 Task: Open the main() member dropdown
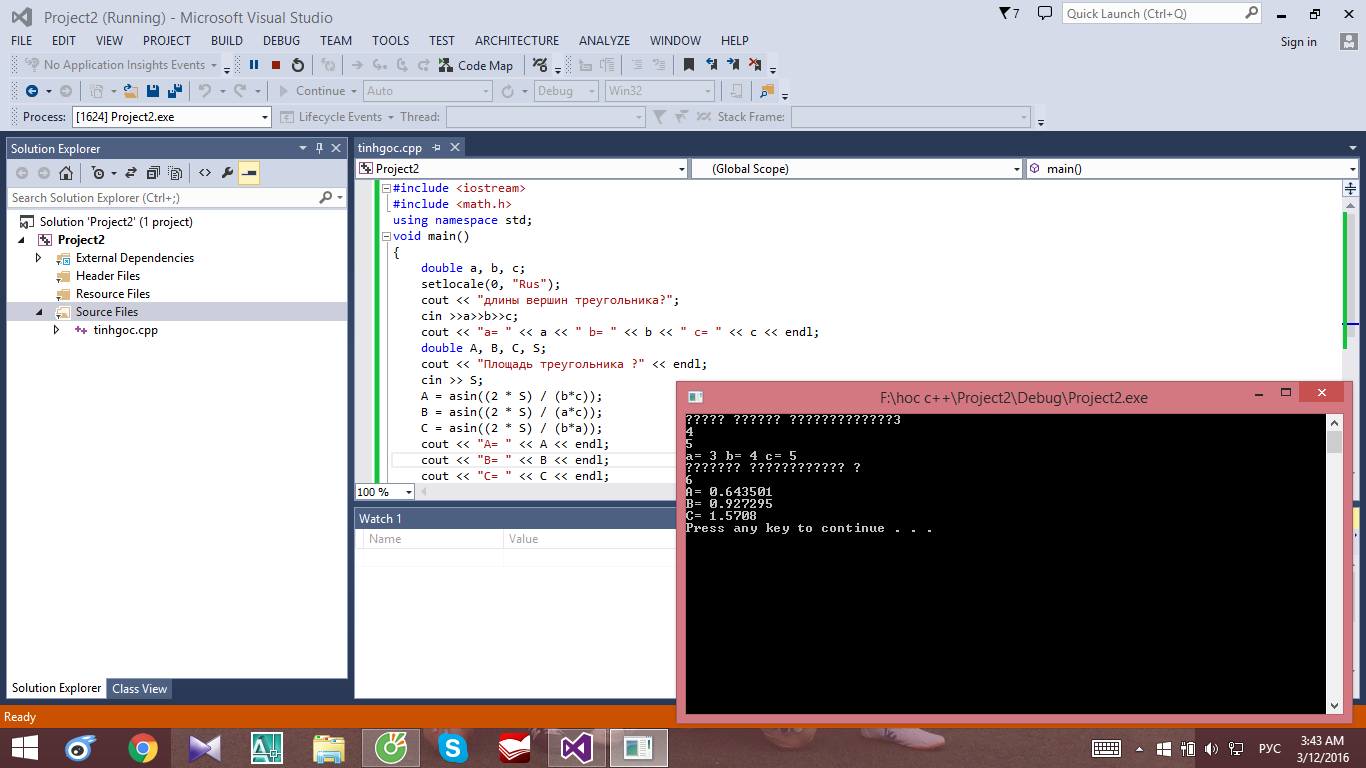(1351, 169)
